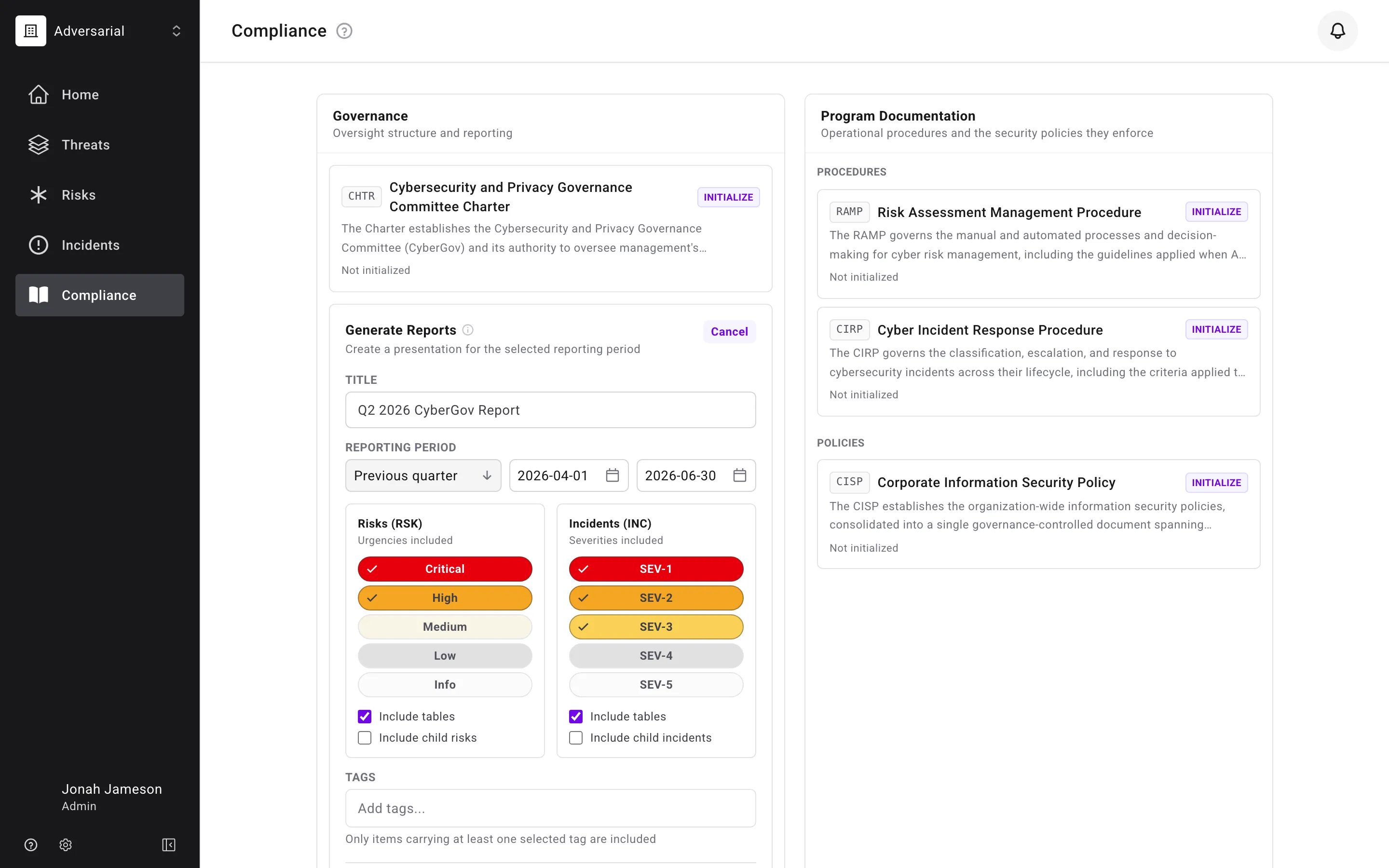This screenshot has height=868, width=1389.
Task: Click the Adversarial organization building icon
Action: click(x=31, y=31)
